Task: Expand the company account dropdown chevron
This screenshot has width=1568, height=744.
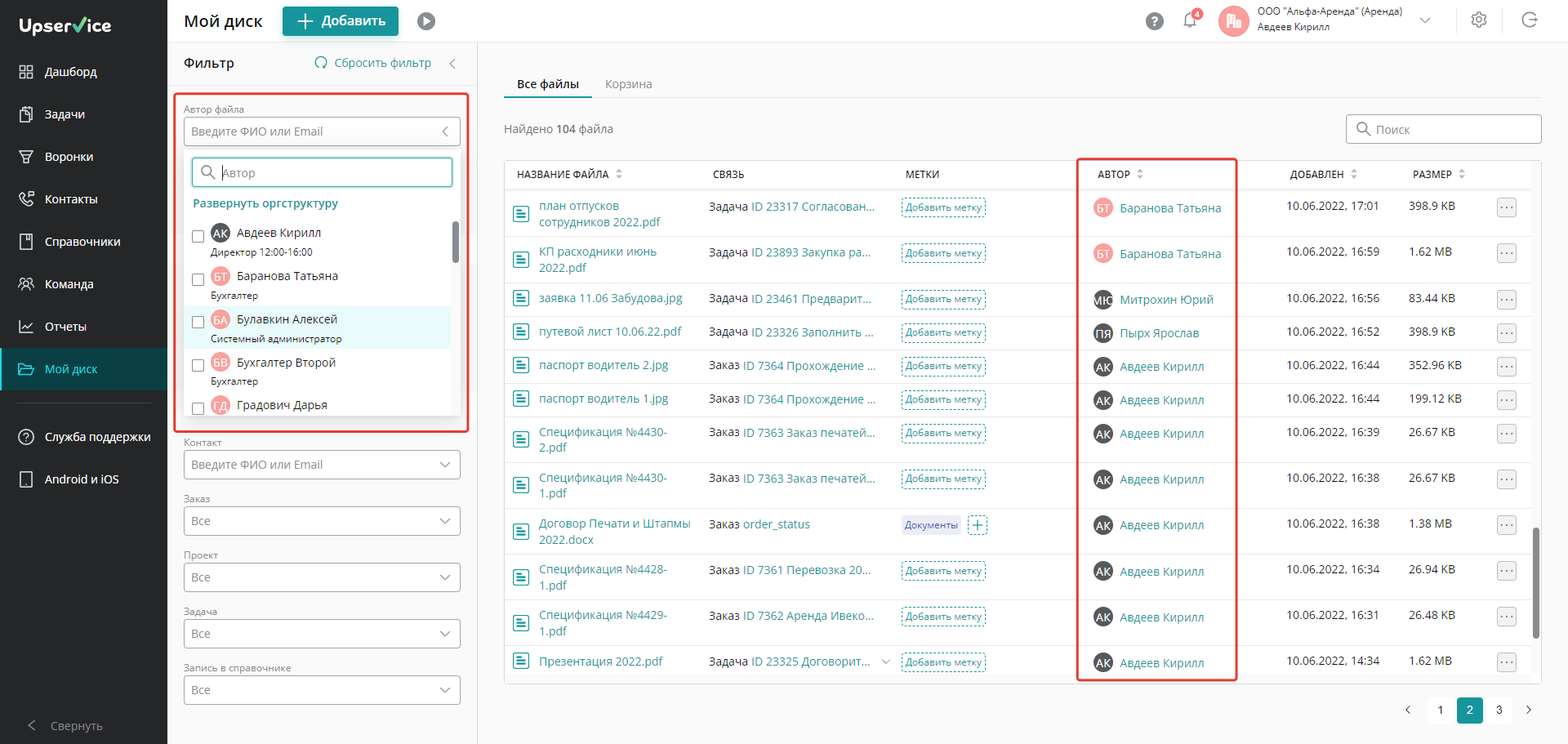Action: click(1425, 20)
